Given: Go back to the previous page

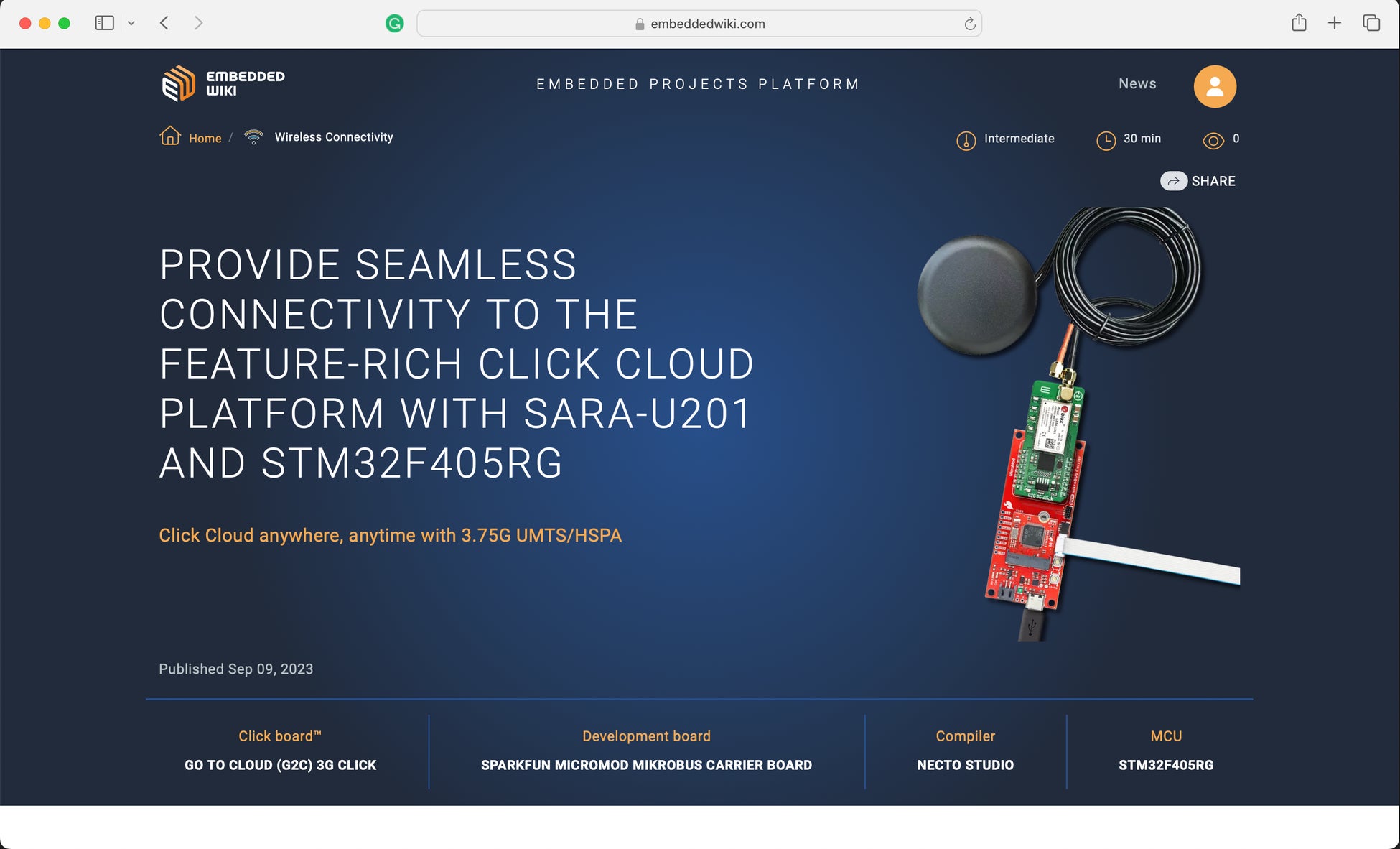Looking at the screenshot, I should (x=164, y=23).
